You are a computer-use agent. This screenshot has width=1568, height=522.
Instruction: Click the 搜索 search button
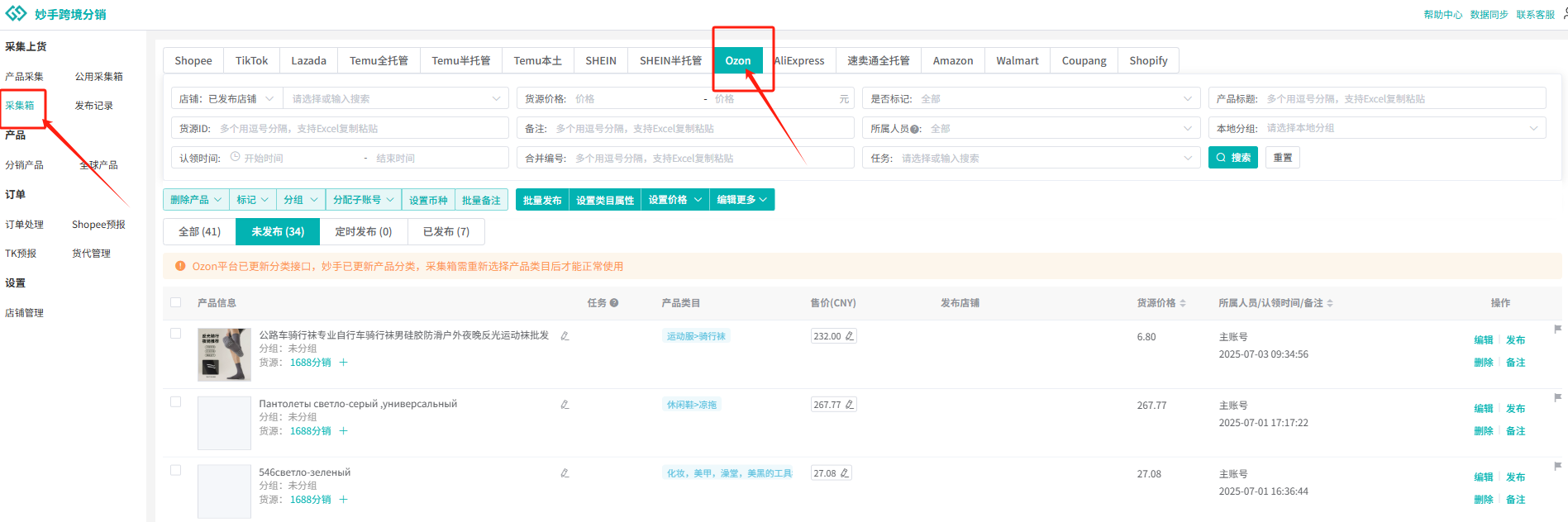point(1233,158)
